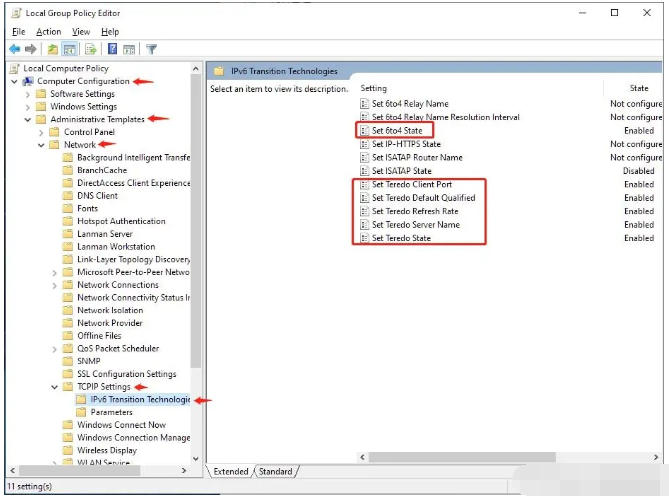Click the State column header
The image size is (669, 500).
tap(639, 88)
